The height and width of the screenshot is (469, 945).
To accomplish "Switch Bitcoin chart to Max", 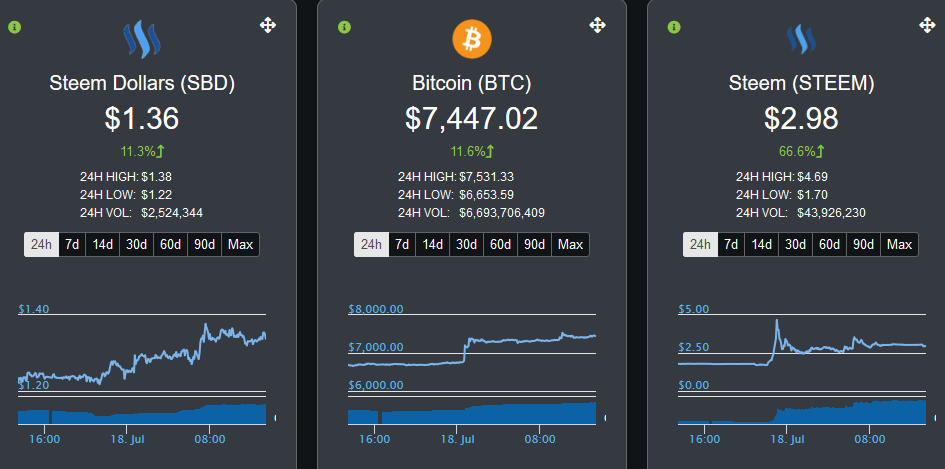I will (x=570, y=245).
